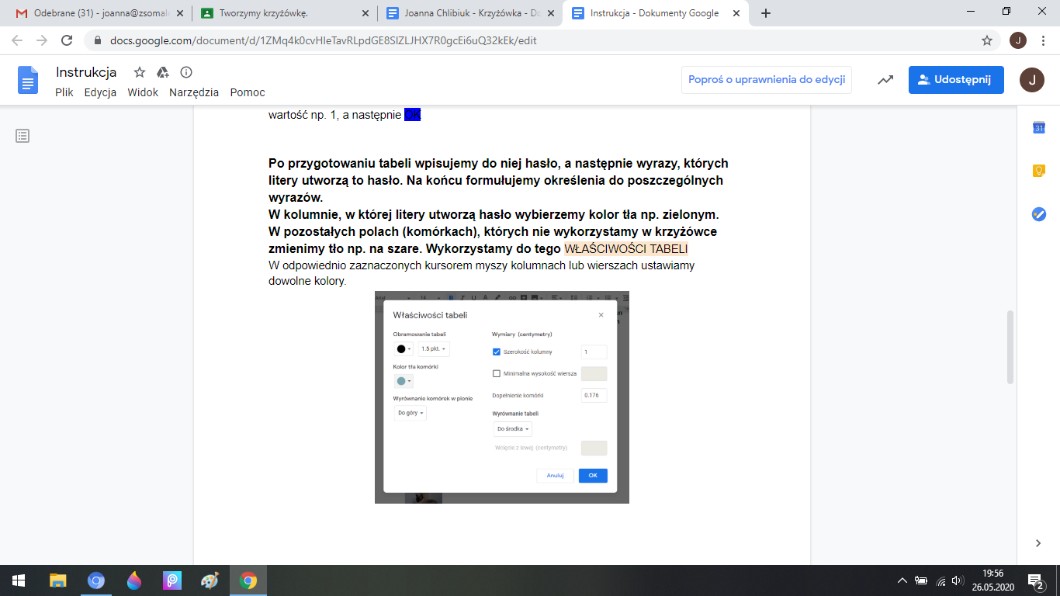Click the cell background color swatch
This screenshot has width=1060, height=596.
402,381
